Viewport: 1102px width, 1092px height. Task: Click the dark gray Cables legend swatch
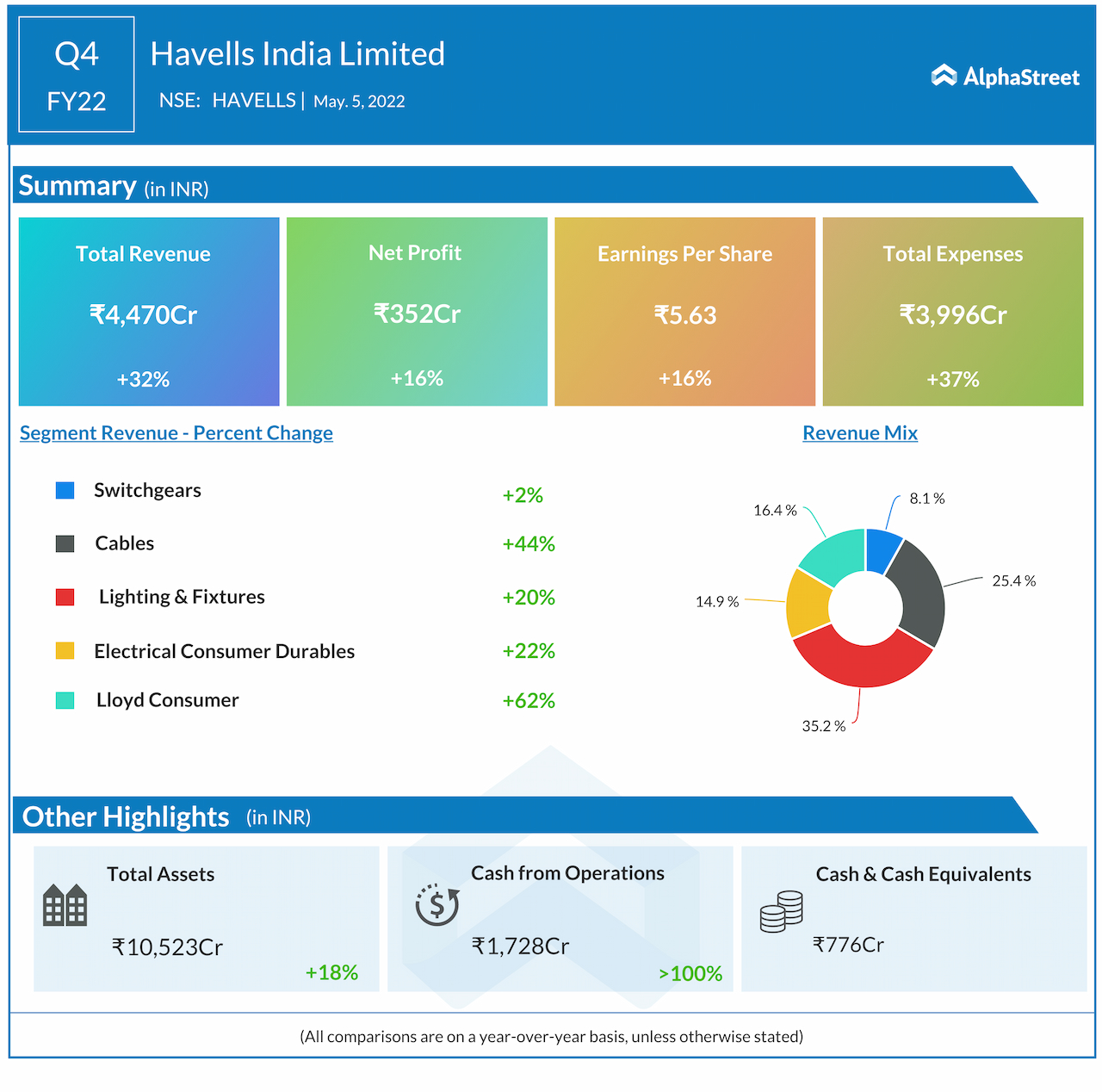(x=65, y=543)
